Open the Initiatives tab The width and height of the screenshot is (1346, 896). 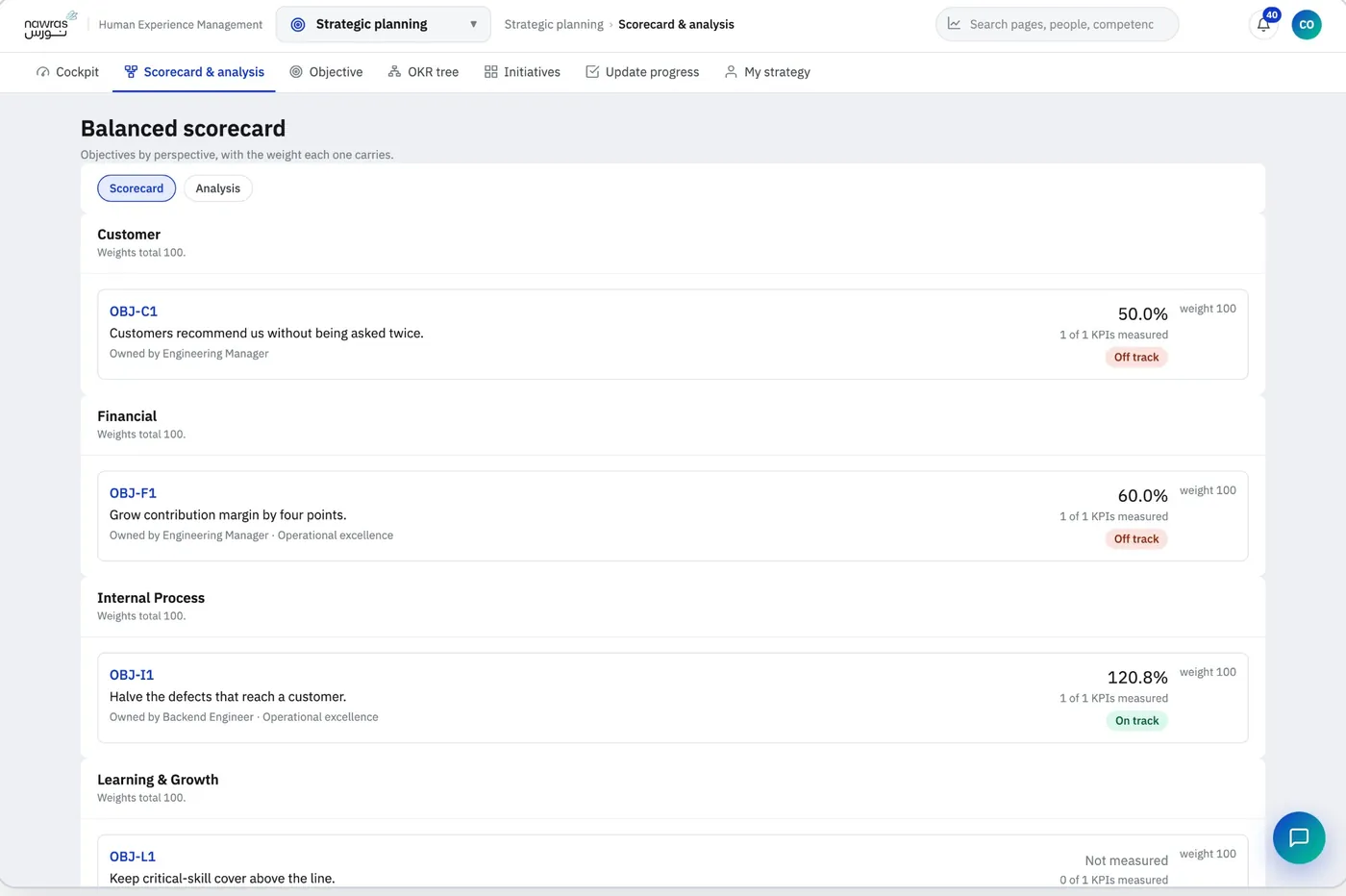[522, 72]
